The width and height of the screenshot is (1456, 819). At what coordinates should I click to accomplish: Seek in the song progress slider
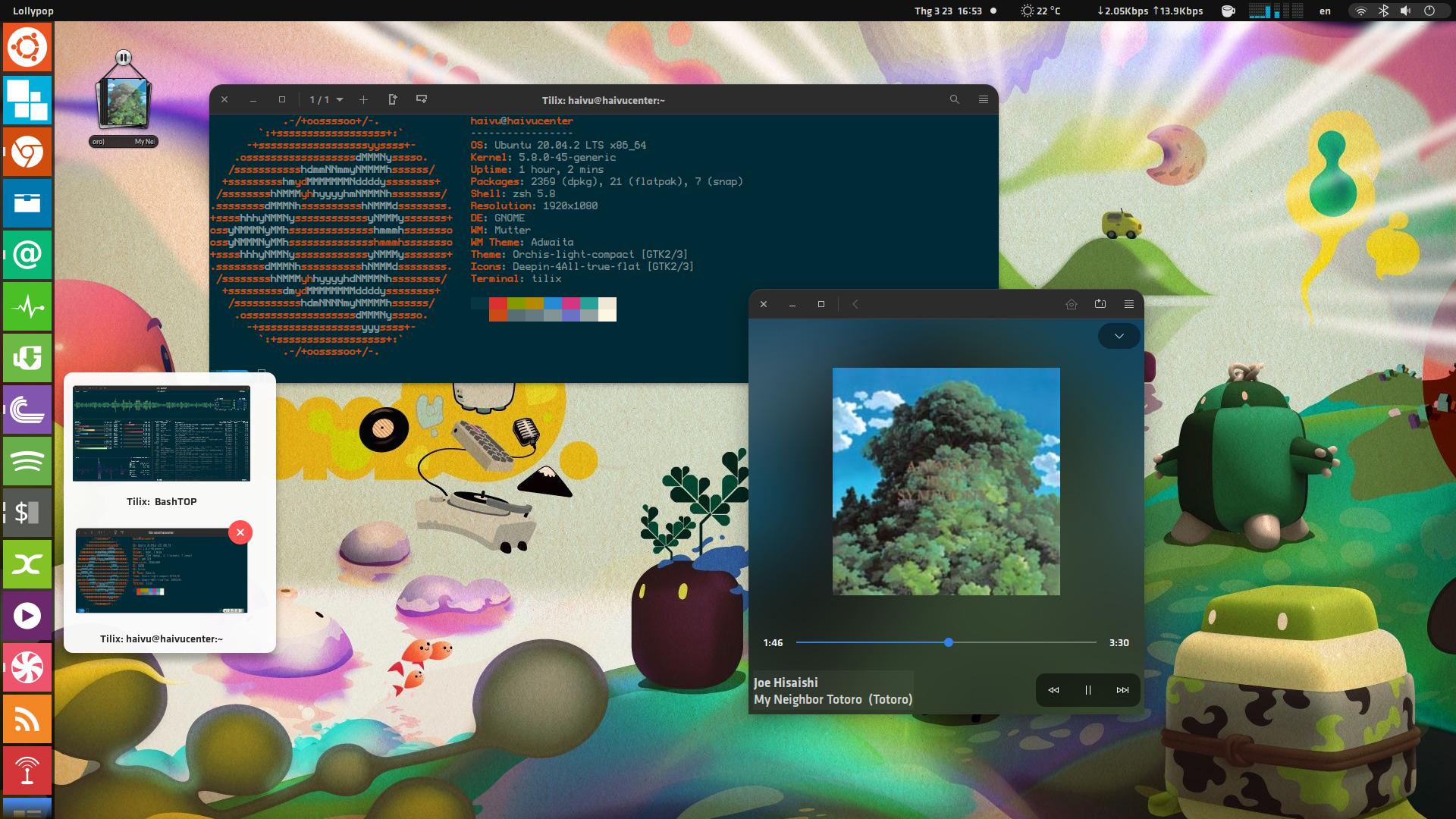point(946,642)
